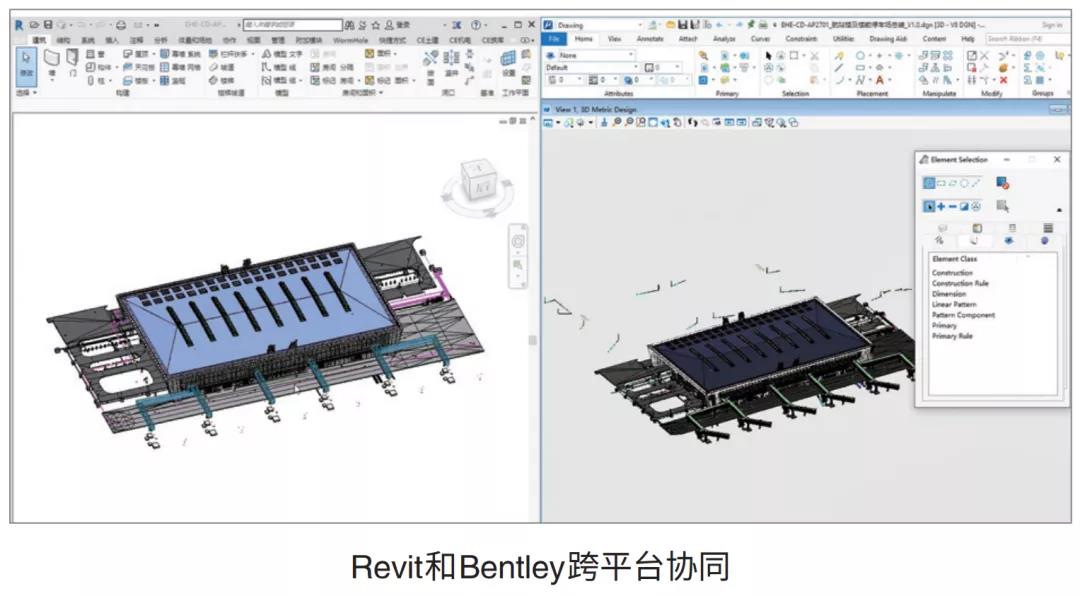Image resolution: width=1080 pixels, height=596 pixels.
Task: Select the Place Text 'A' tool in MicroStation
Action: pyautogui.click(x=880, y=79)
